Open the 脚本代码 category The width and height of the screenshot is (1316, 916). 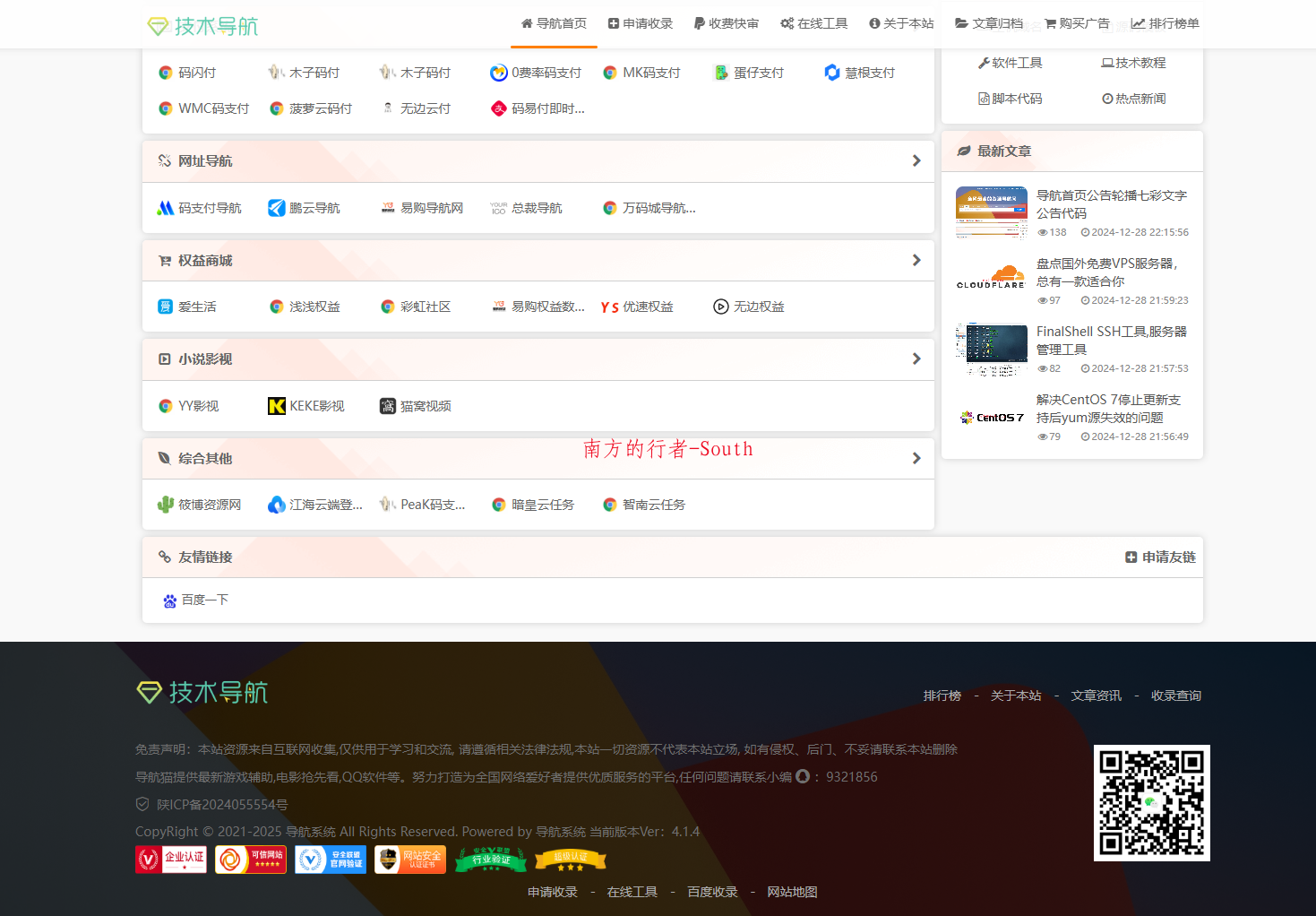pos(1010,99)
